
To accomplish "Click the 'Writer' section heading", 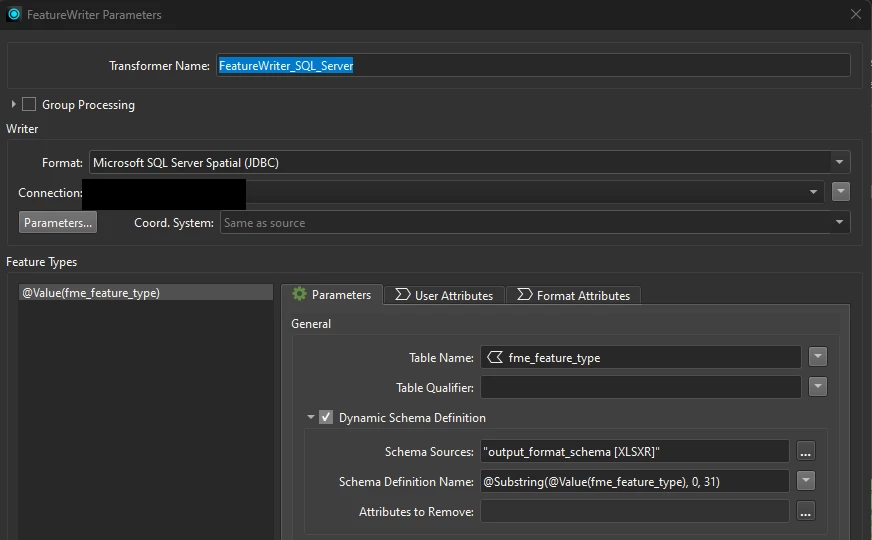I will (x=22, y=128).
